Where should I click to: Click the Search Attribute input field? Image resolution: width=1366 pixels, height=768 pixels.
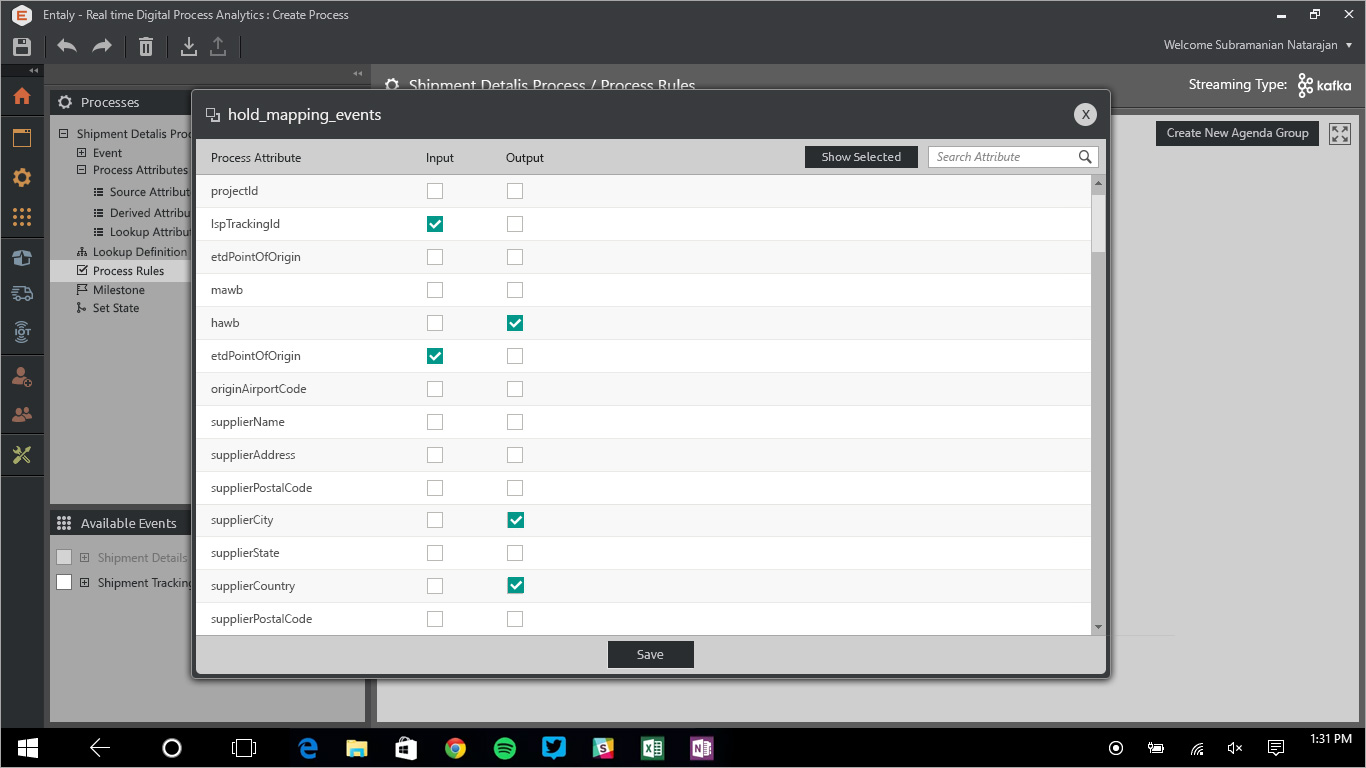[x=1003, y=157]
